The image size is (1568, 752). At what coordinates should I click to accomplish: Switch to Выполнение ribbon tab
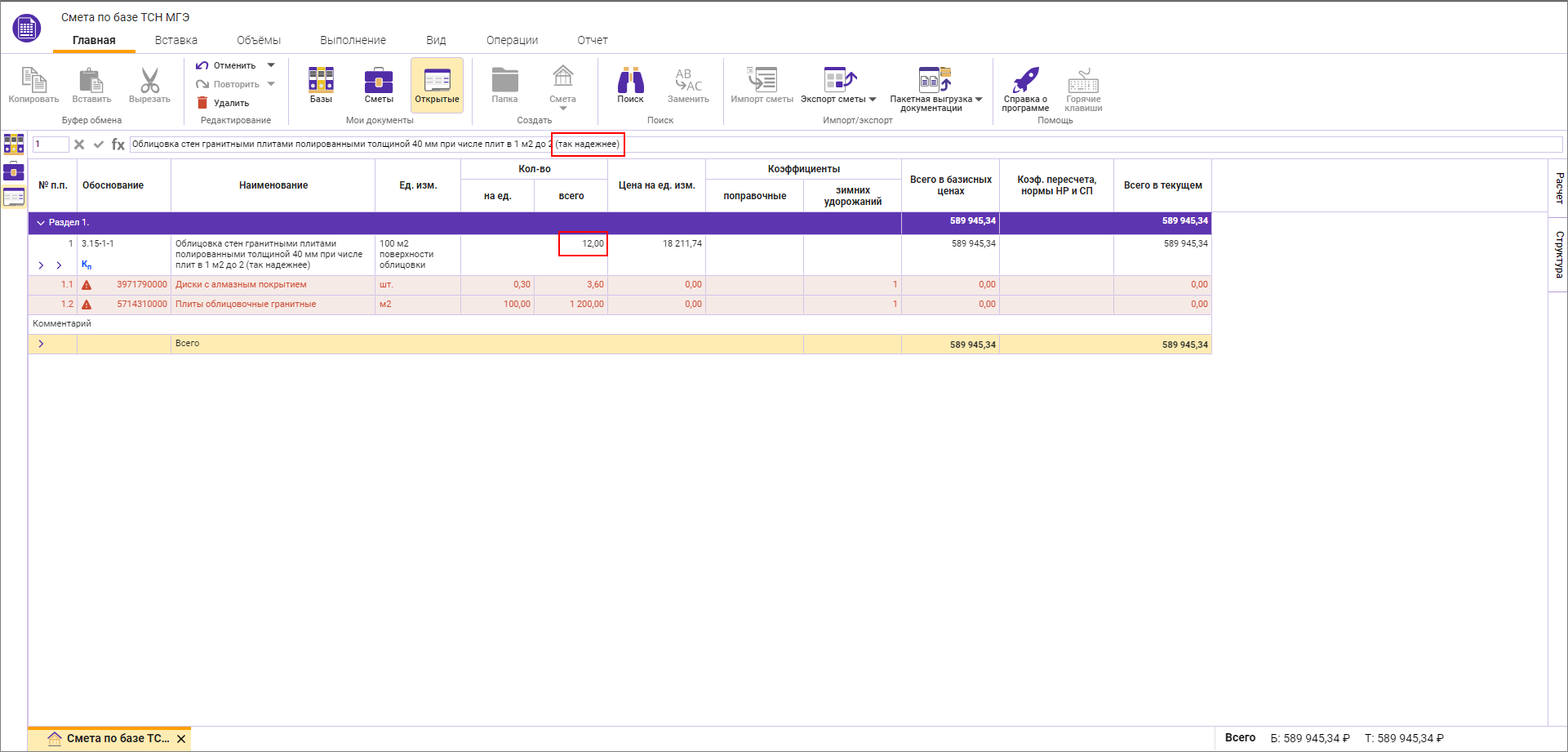point(353,40)
